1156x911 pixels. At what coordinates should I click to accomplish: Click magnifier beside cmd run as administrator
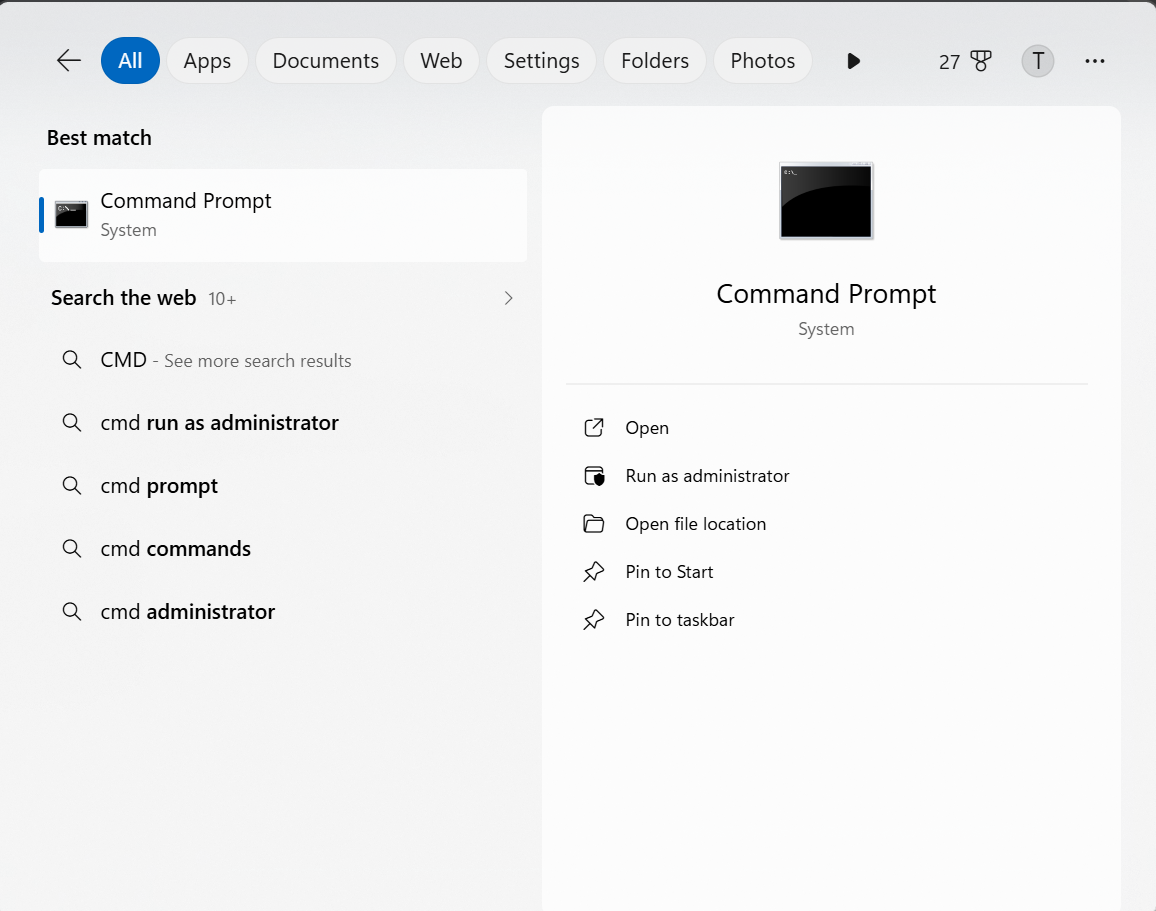(72, 422)
